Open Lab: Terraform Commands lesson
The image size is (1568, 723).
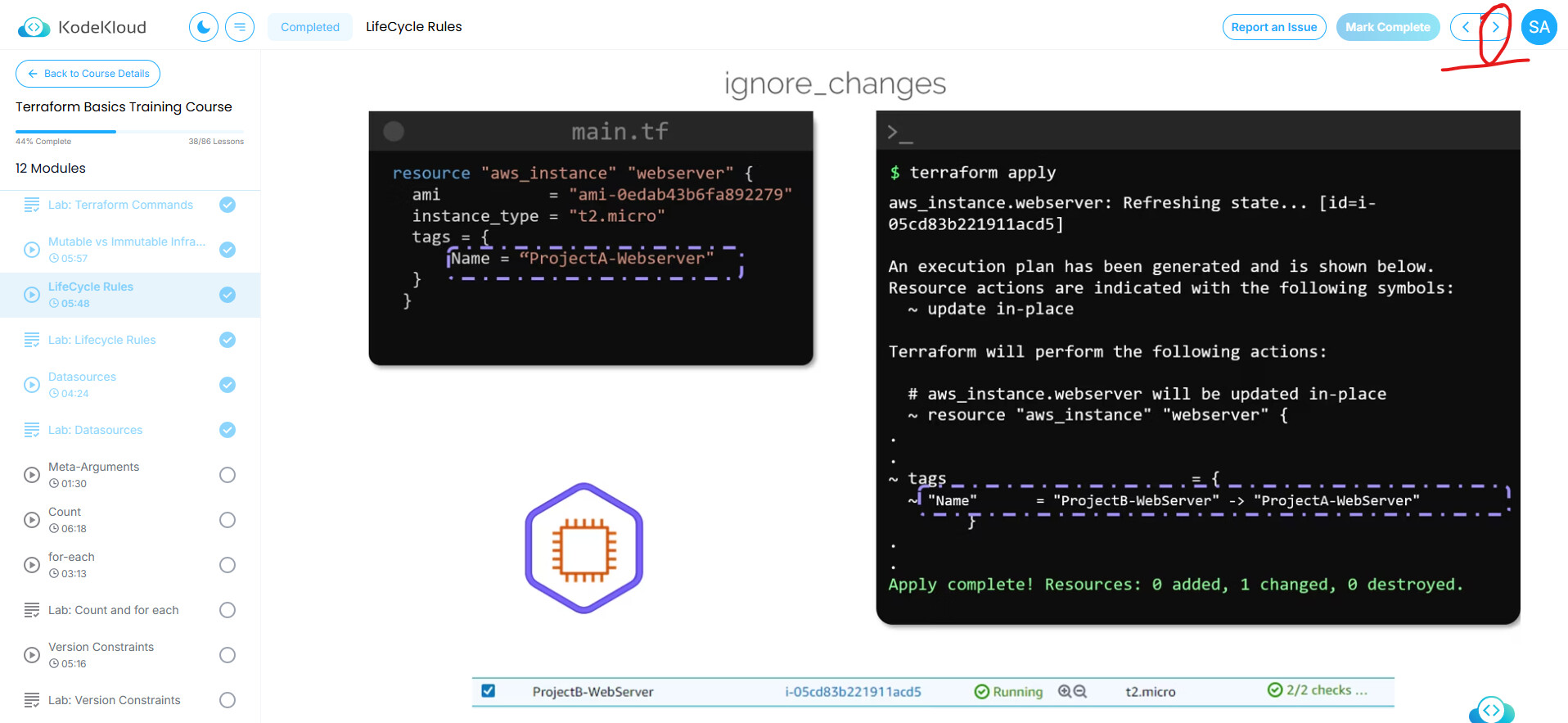(120, 205)
